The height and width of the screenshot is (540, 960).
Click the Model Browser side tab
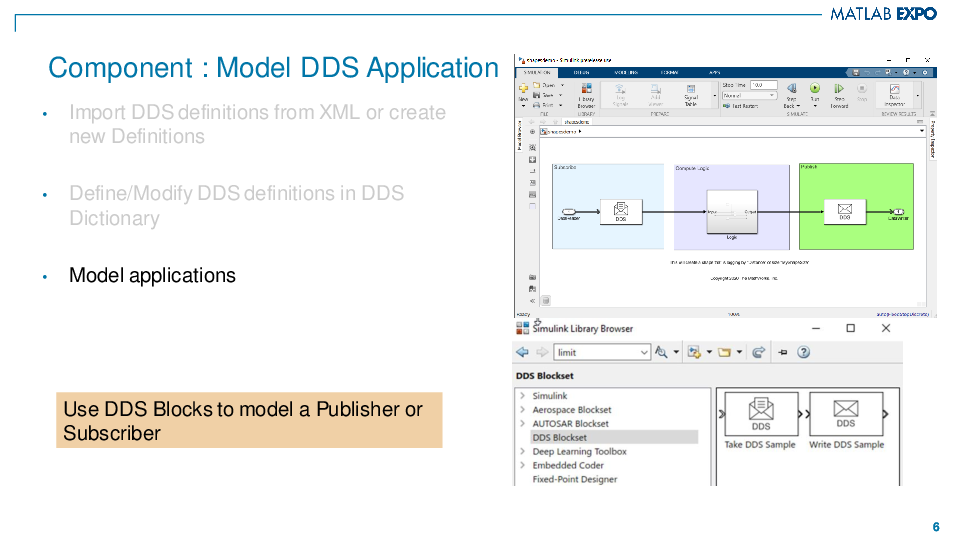[519, 135]
